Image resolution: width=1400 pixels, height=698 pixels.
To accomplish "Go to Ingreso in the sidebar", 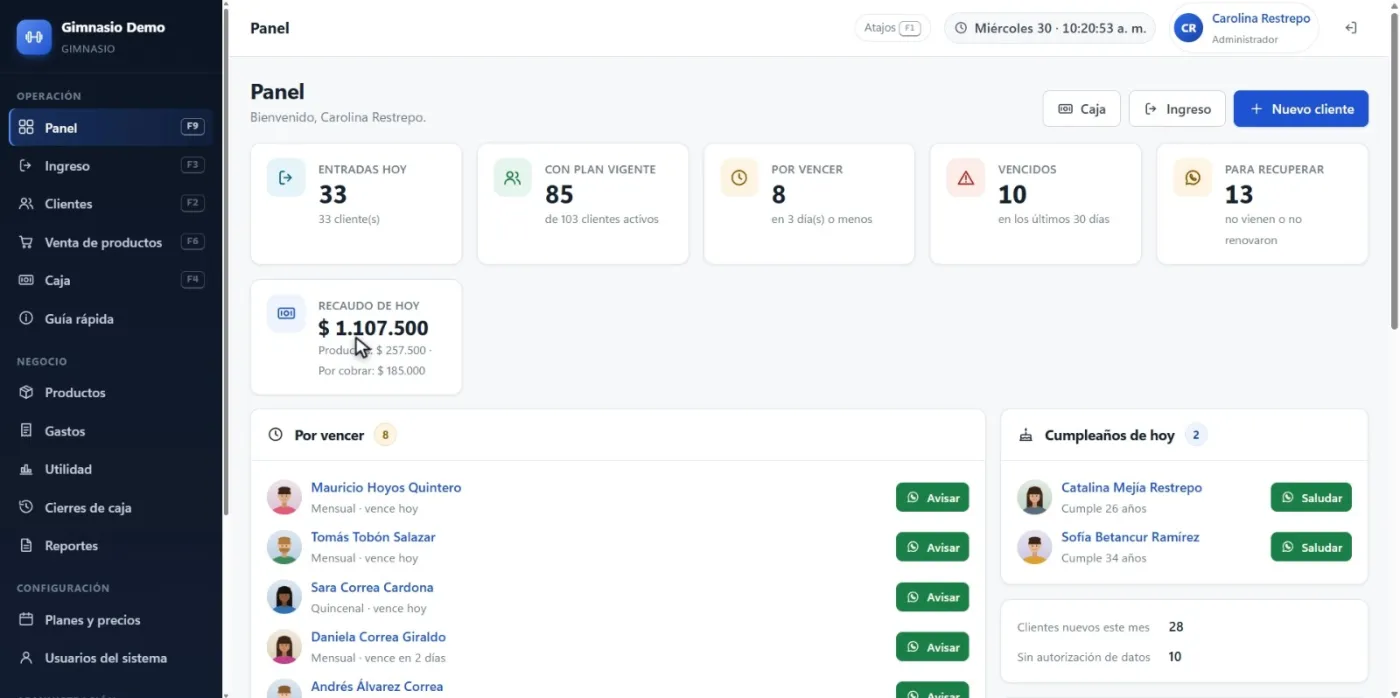I will point(110,166).
